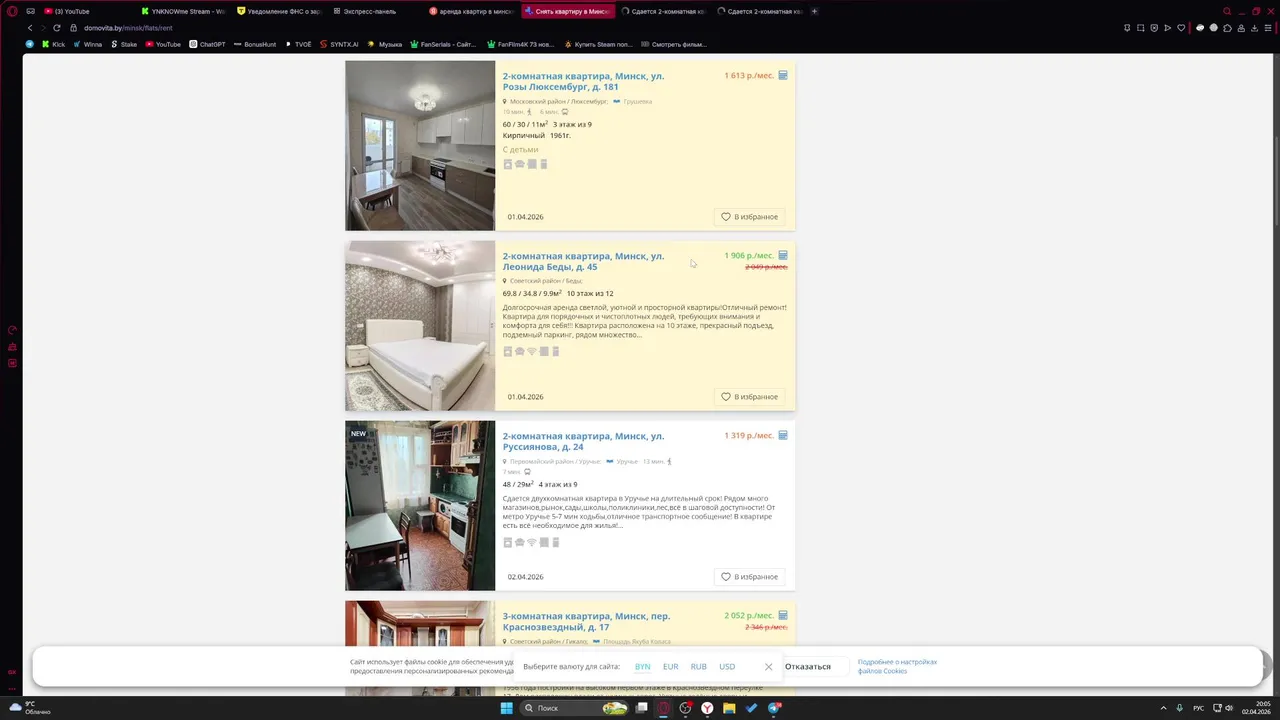Viewport: 1280px width, 720px height.
Task: Open the tab search magnifier icon
Action: click(1227, 11)
